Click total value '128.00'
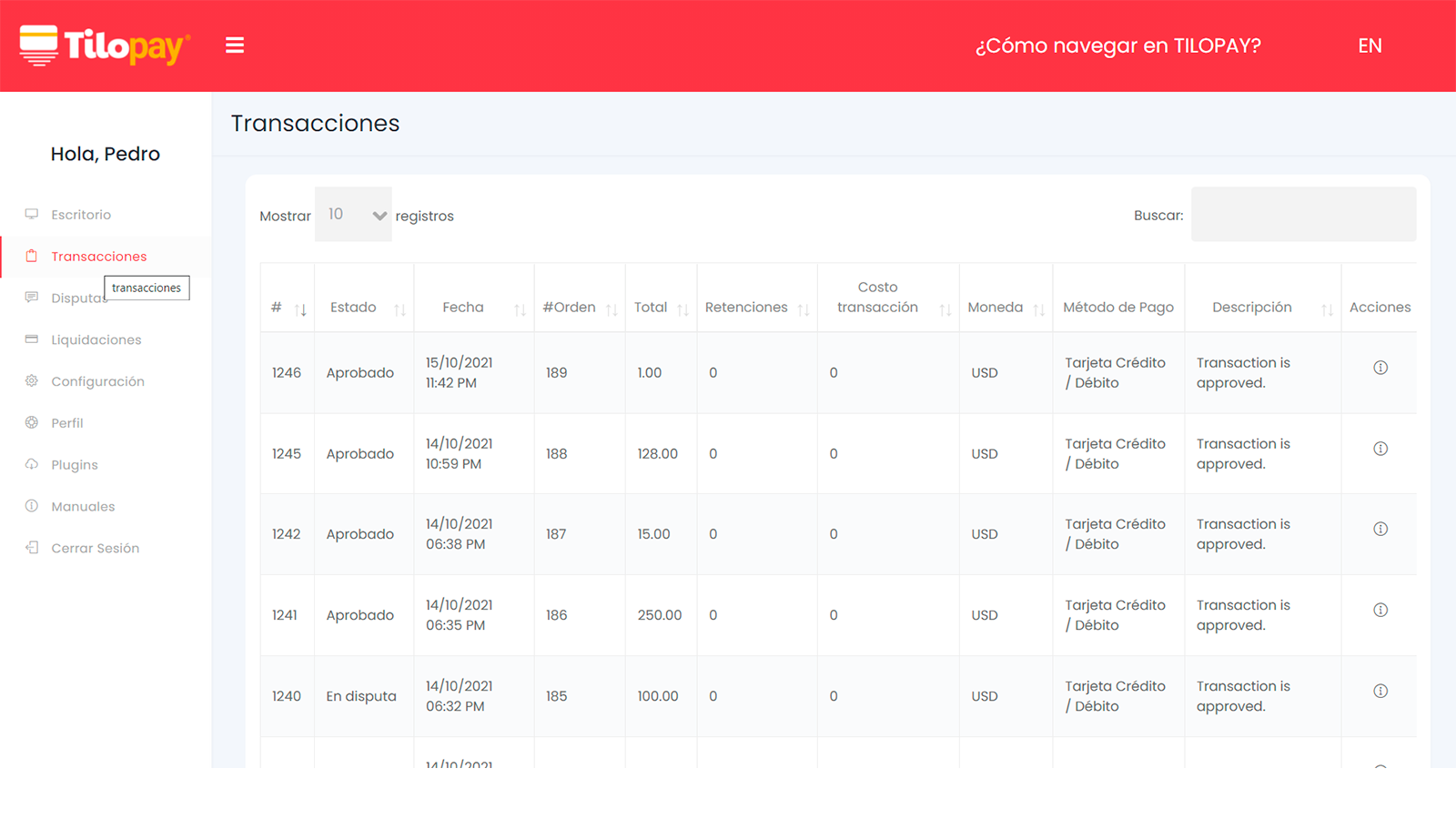Viewport: 1456px width, 819px height. point(657,453)
